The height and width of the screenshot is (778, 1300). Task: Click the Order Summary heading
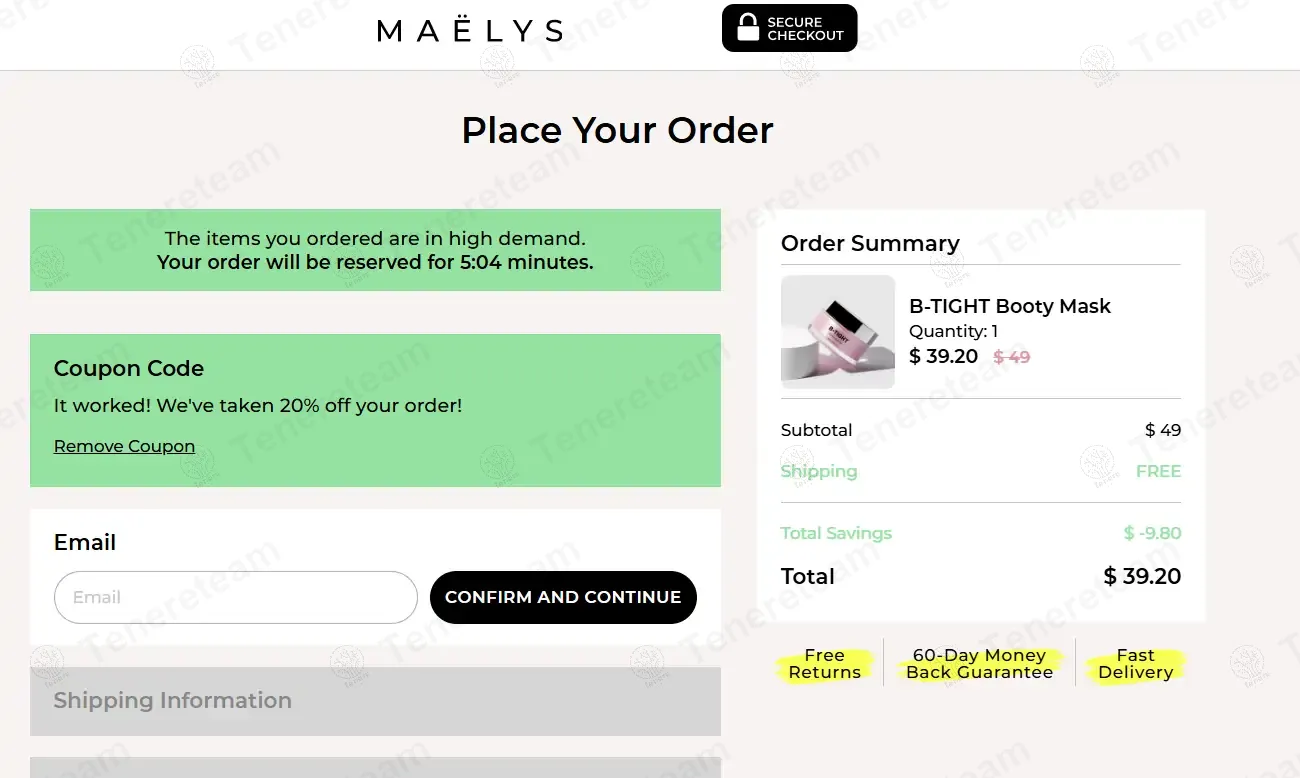coord(869,243)
